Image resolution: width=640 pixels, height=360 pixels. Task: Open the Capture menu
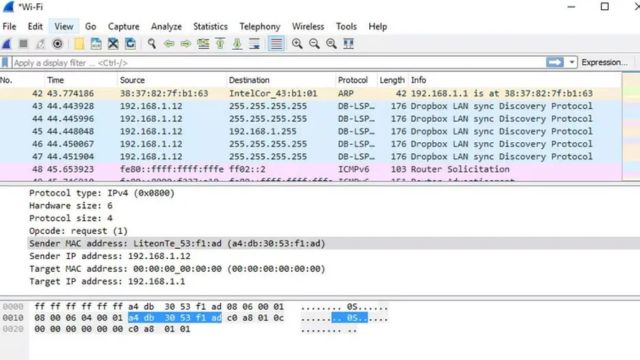pos(124,27)
